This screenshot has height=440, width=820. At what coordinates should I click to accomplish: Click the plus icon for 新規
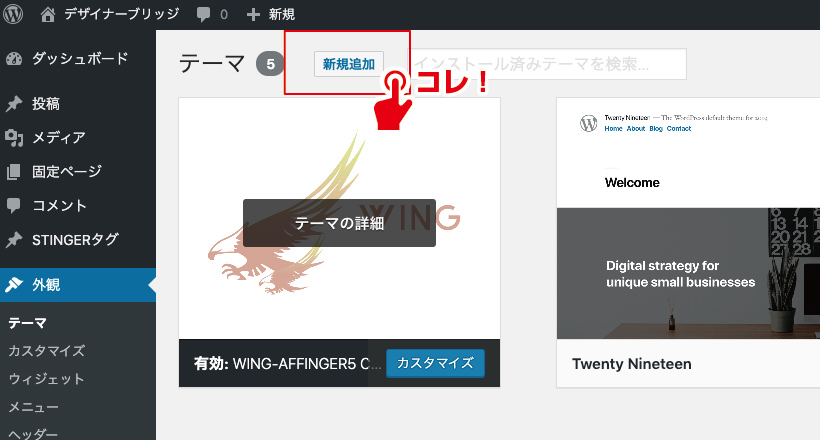click(x=253, y=15)
